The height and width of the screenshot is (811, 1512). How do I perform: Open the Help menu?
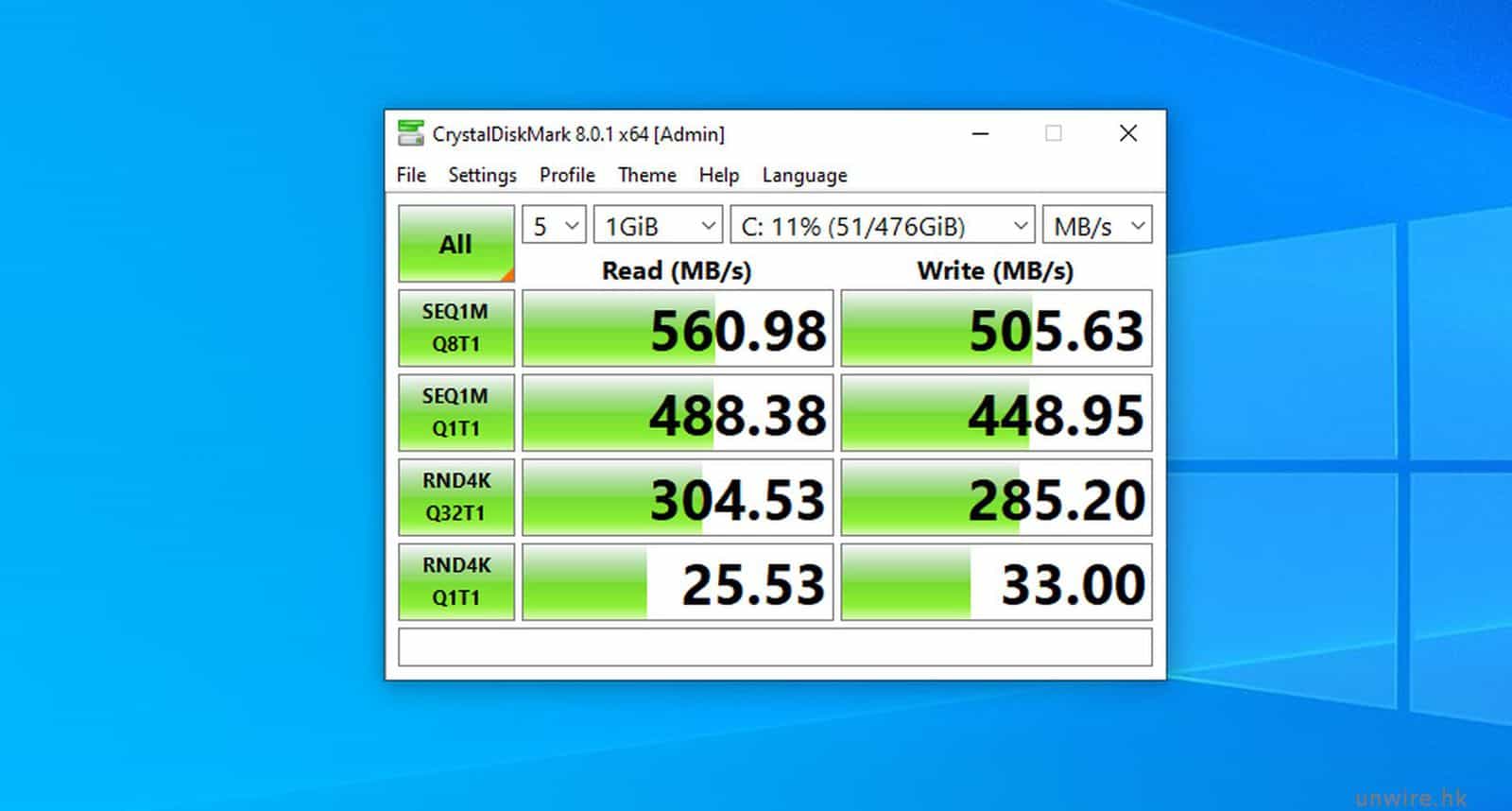[718, 175]
